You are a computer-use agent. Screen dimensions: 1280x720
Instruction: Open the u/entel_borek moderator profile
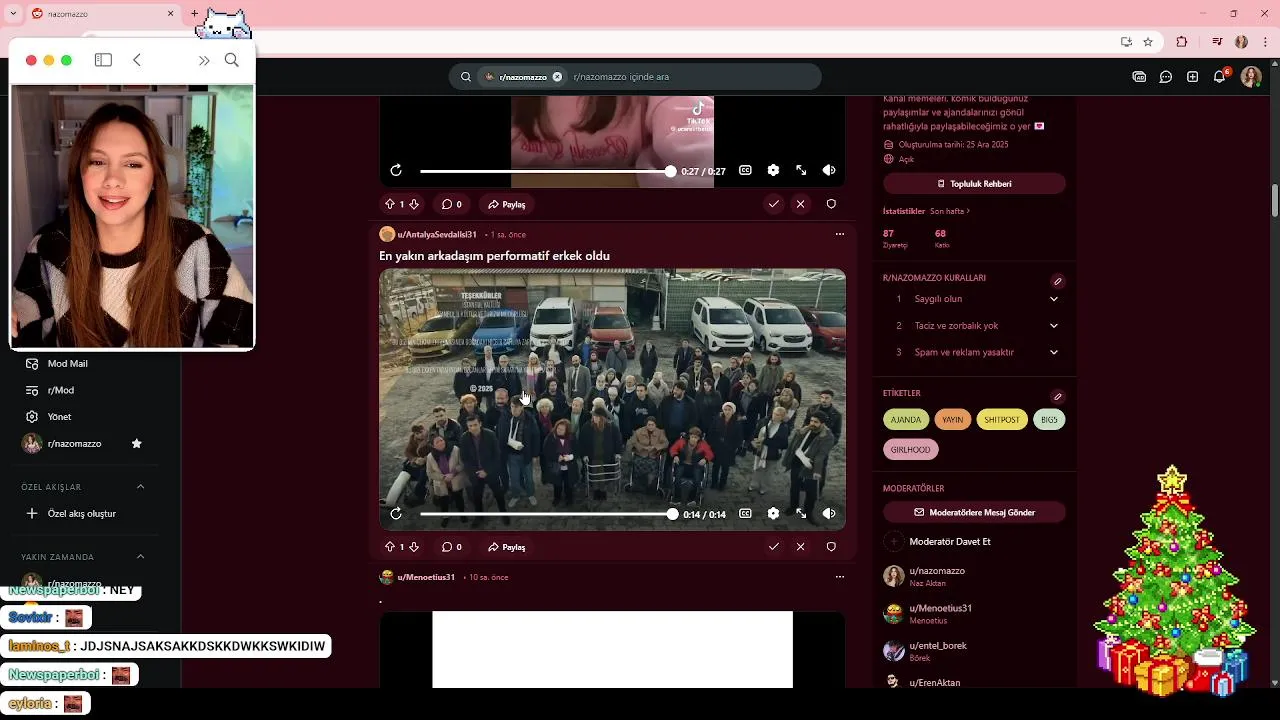tap(938, 646)
